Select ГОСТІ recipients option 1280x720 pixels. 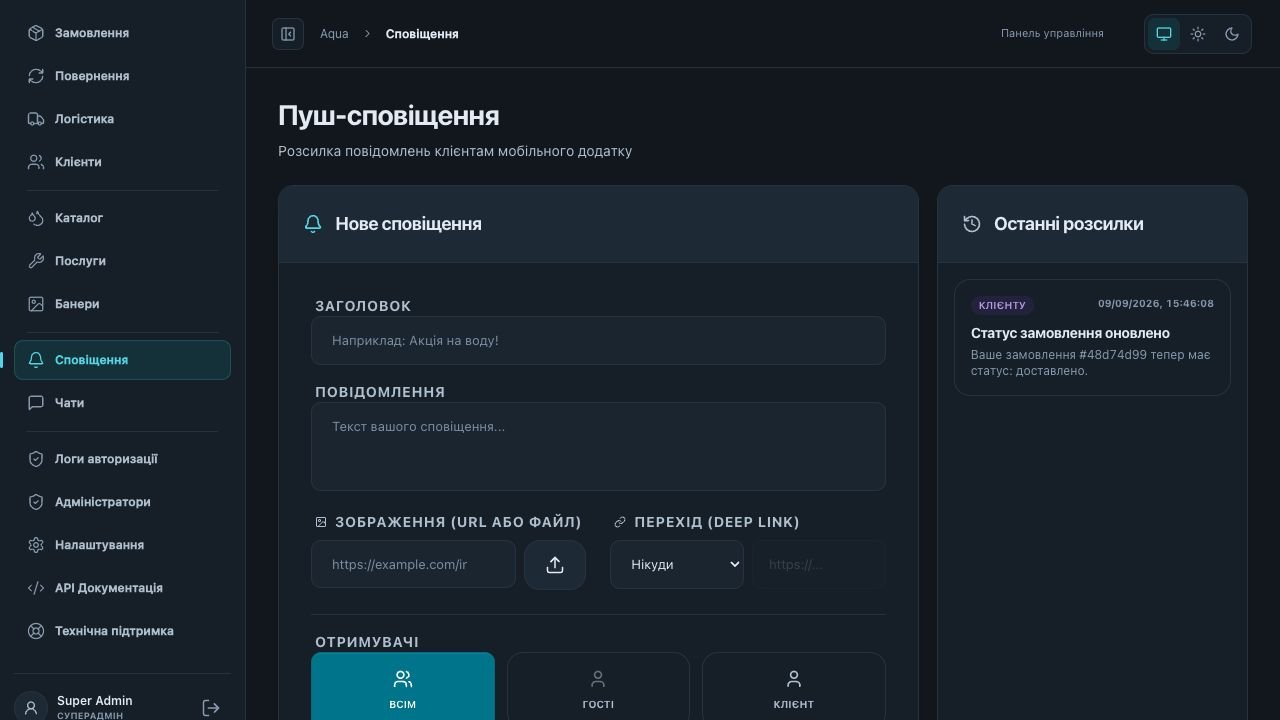(x=598, y=688)
